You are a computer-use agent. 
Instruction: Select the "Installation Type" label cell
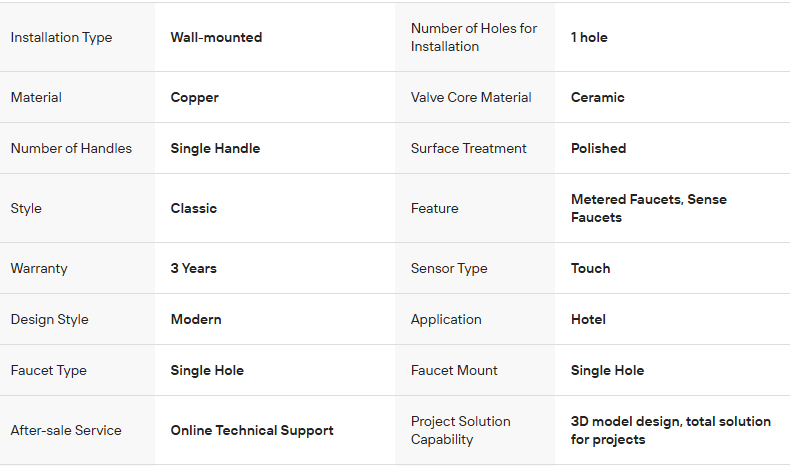click(61, 37)
